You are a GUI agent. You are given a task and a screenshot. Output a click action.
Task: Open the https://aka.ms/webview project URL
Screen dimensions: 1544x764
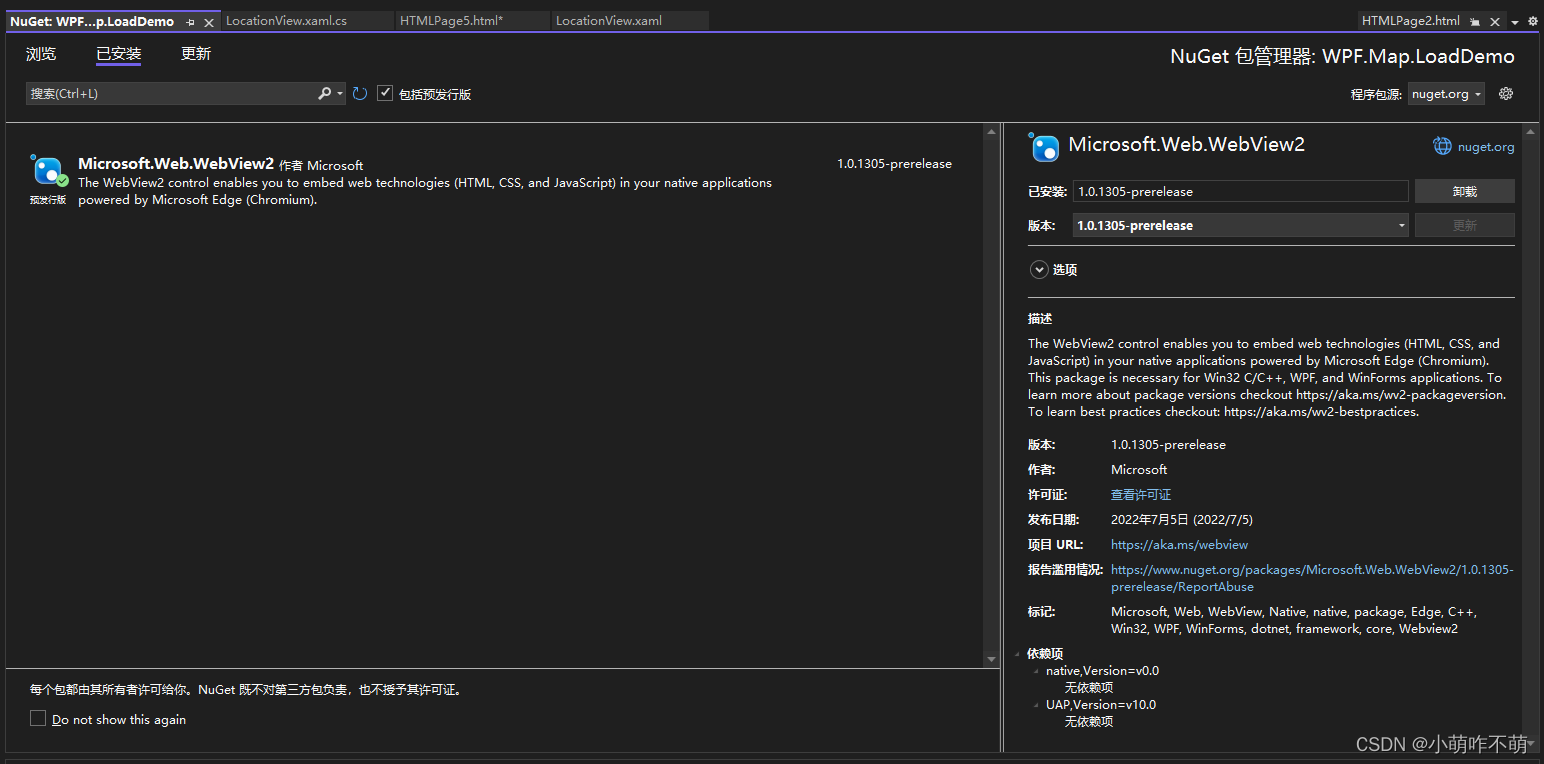coord(1179,545)
